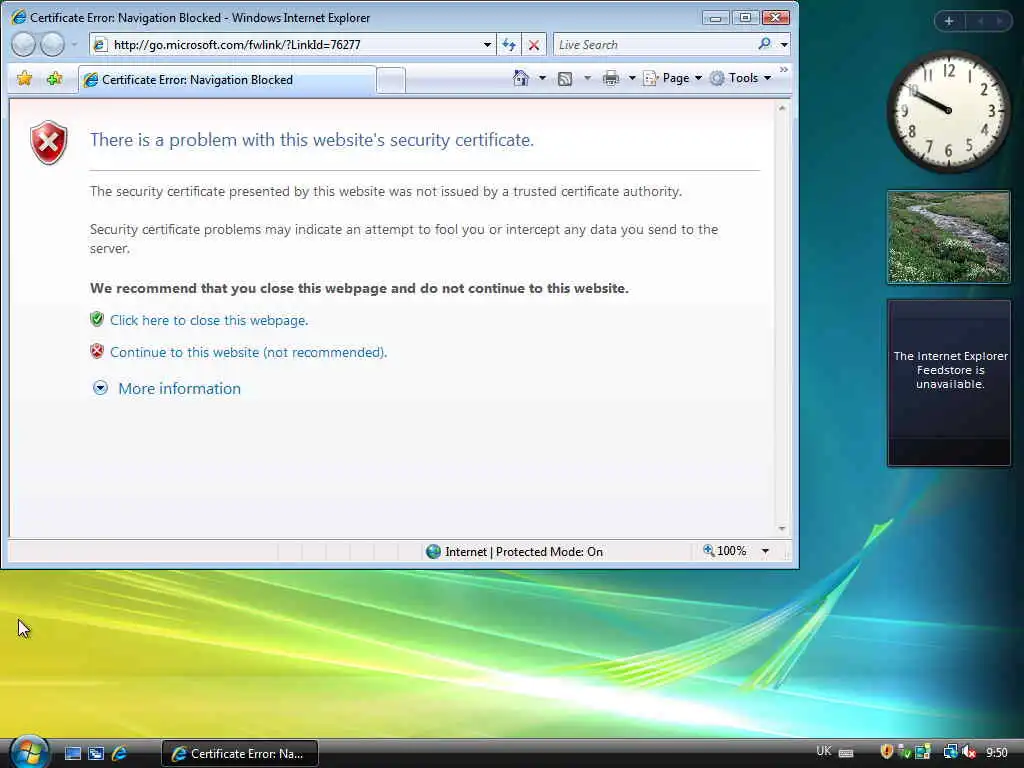Click the Refresh page icon
Image resolution: width=1024 pixels, height=768 pixels.
click(509, 44)
